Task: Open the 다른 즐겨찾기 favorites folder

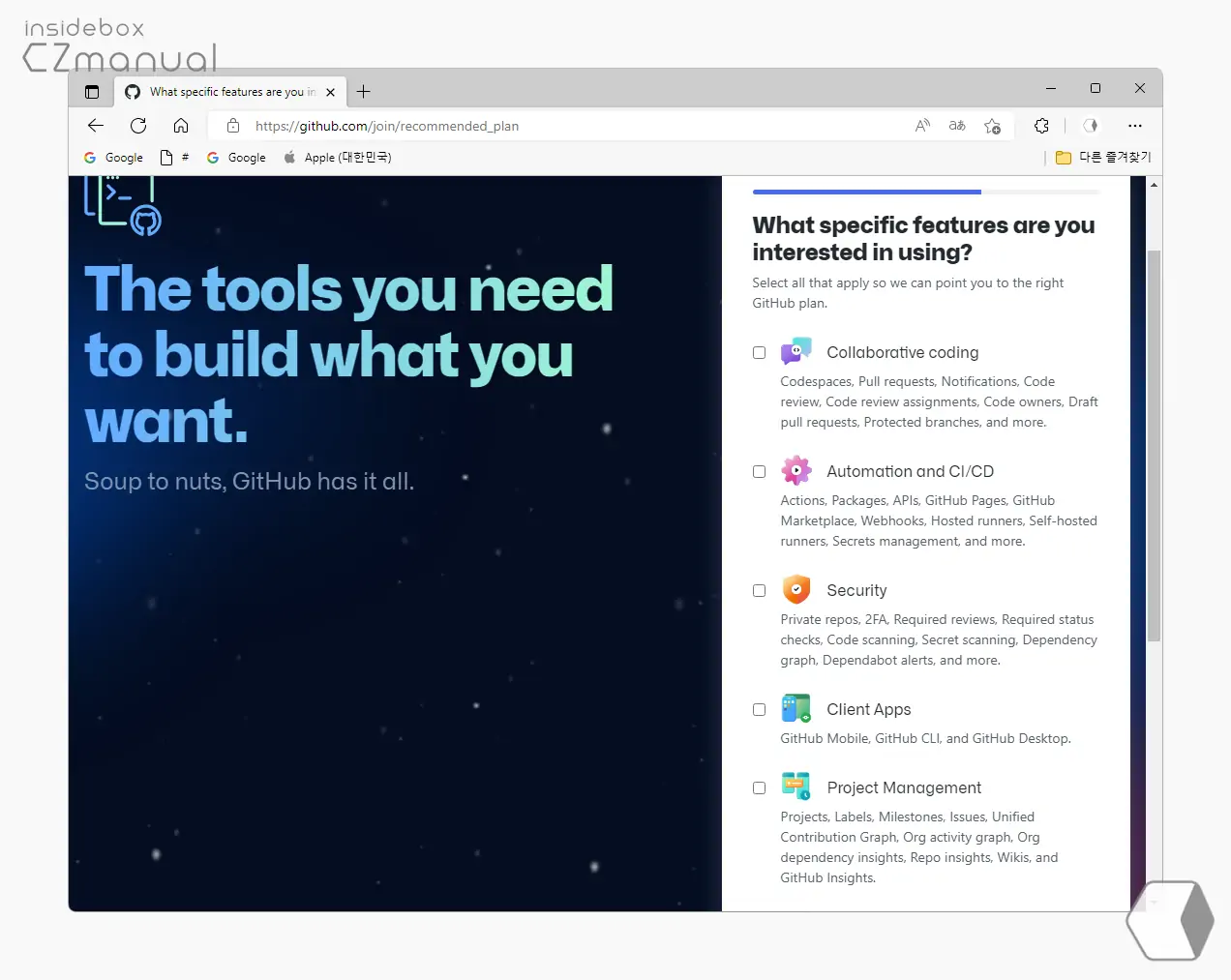Action: [1103, 158]
